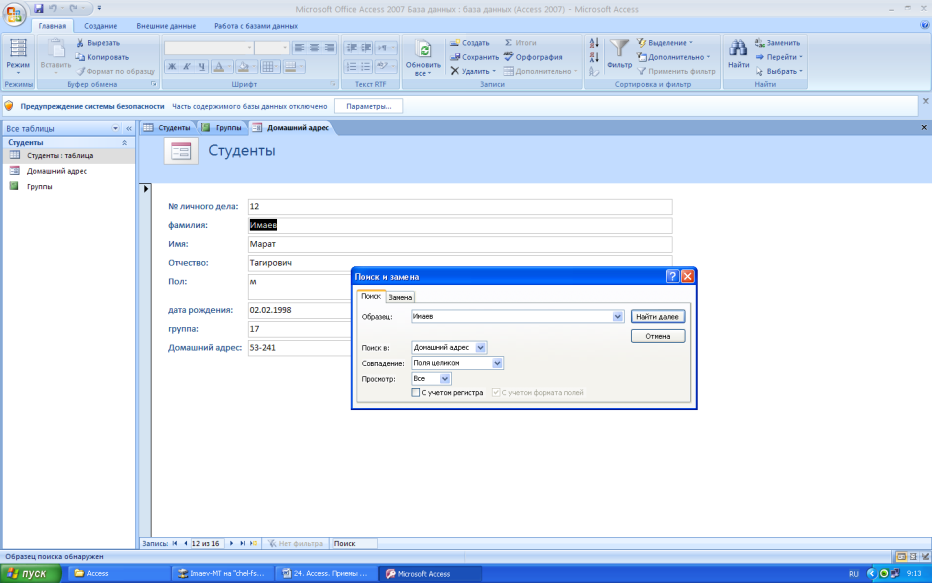Save via quick access toolbar icon
Image resolution: width=932 pixels, height=583 pixels.
pos(39,8)
